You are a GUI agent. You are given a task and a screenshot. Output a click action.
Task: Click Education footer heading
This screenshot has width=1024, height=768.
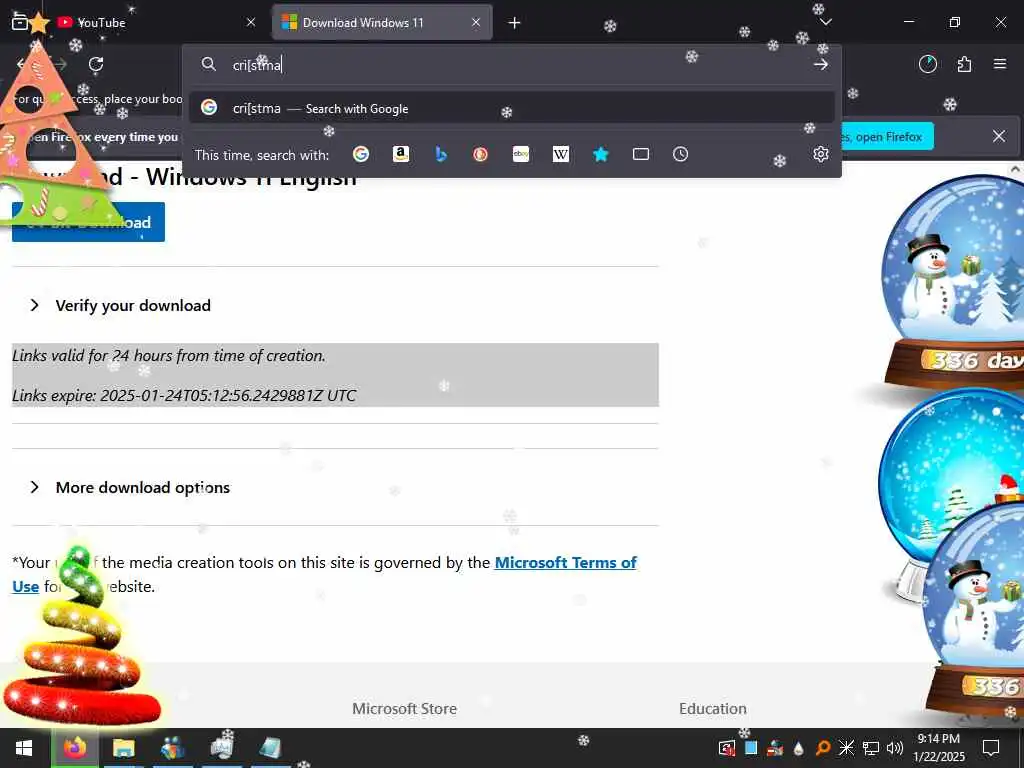[712, 709]
